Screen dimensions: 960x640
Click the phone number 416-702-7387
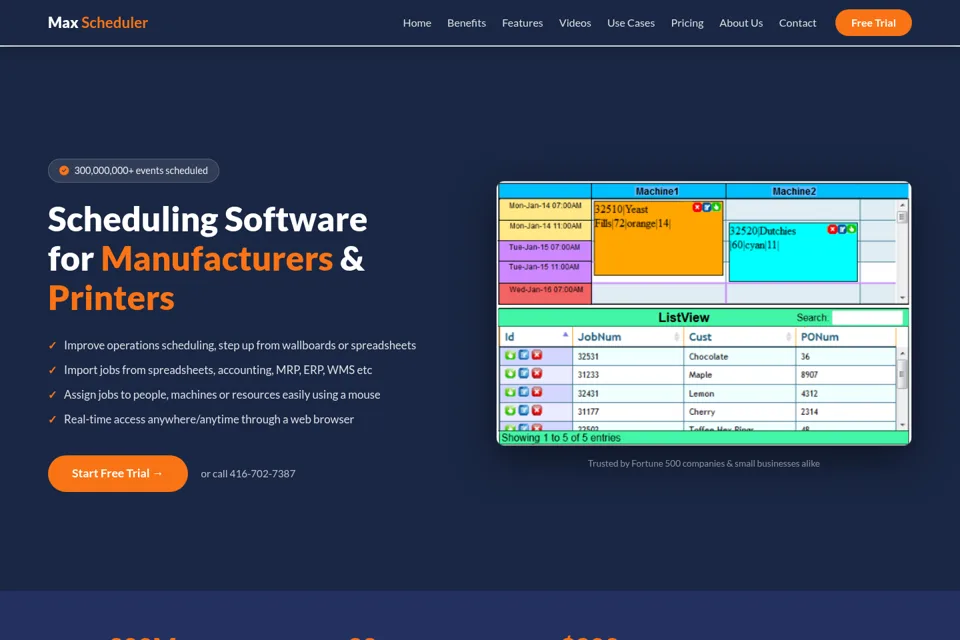[262, 473]
